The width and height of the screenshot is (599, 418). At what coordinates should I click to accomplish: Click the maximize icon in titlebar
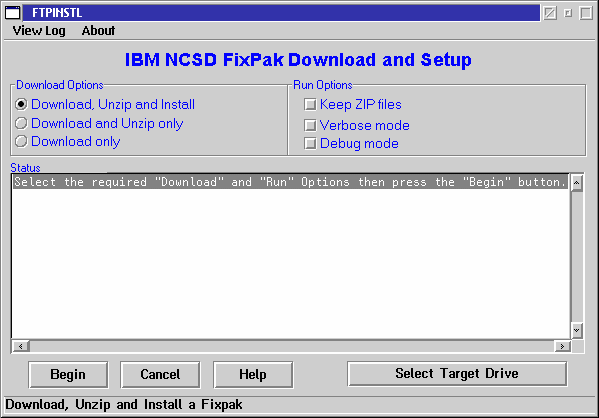[586, 13]
